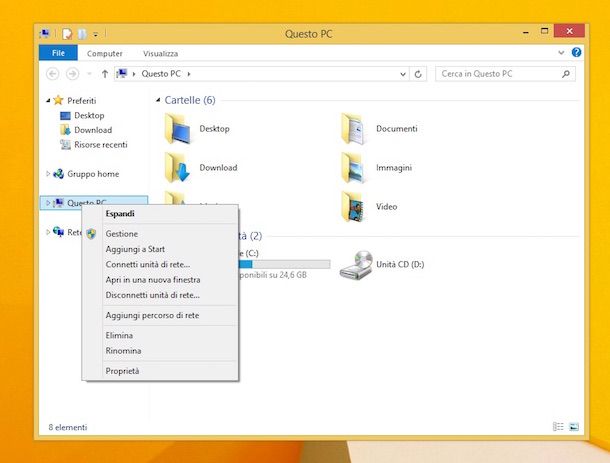Switch to large icons view in status bar

pos(574,427)
